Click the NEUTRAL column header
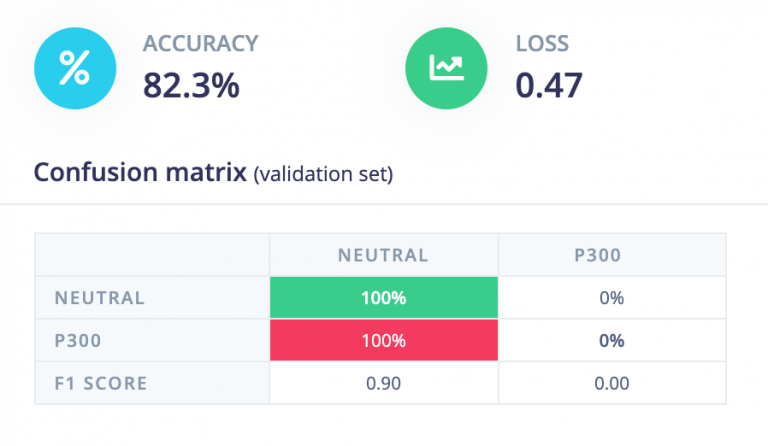This screenshot has width=768, height=446. (383, 255)
